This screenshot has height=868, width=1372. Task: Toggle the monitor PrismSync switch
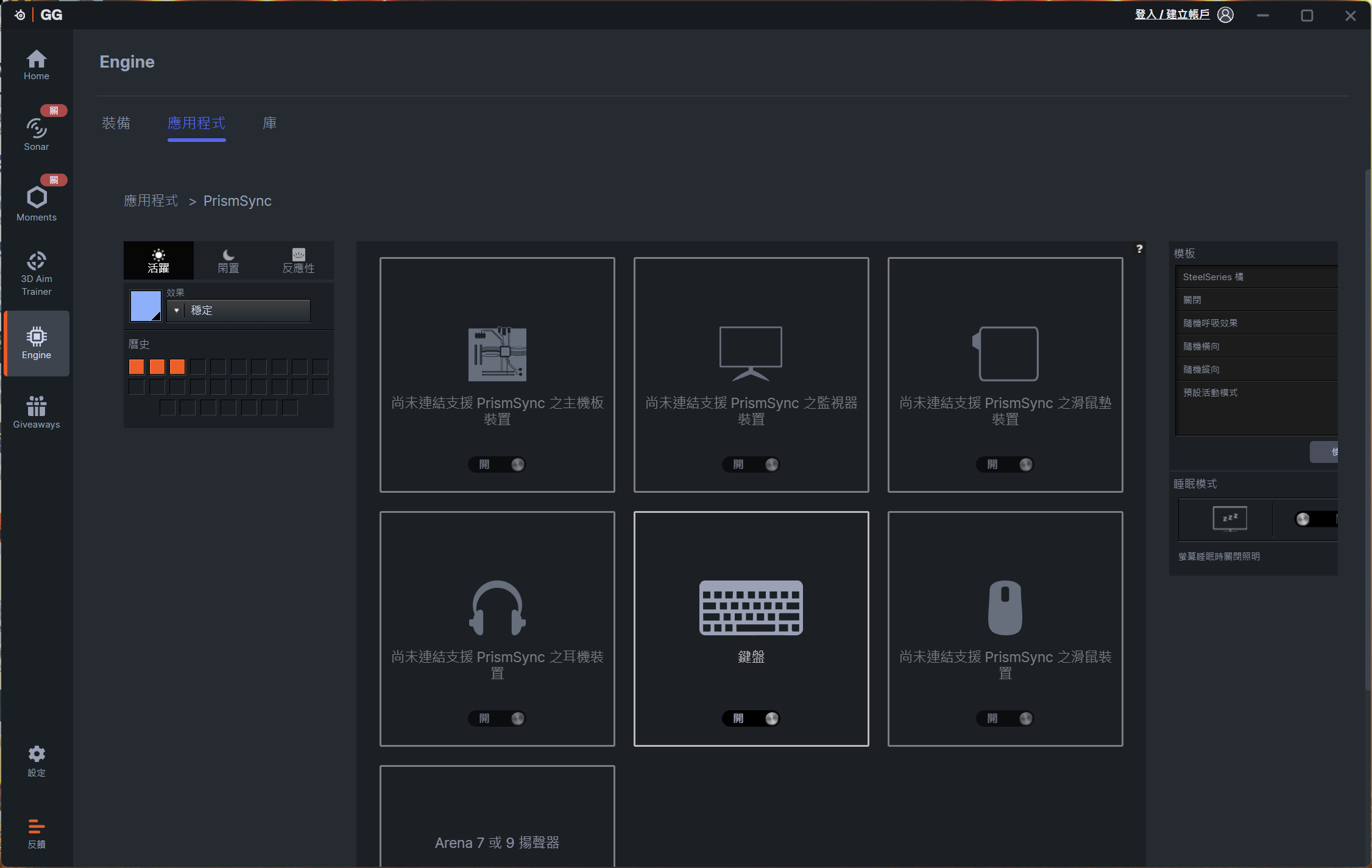pos(751,464)
